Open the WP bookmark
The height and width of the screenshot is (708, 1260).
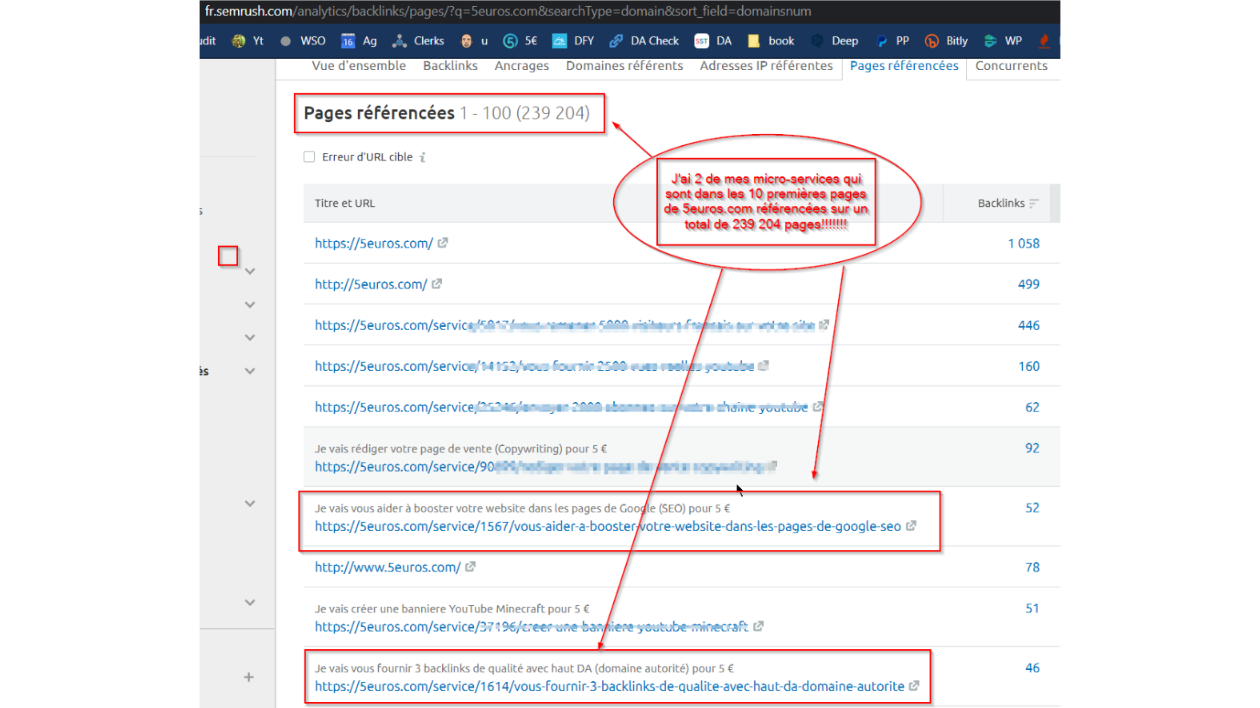click(x=1003, y=41)
